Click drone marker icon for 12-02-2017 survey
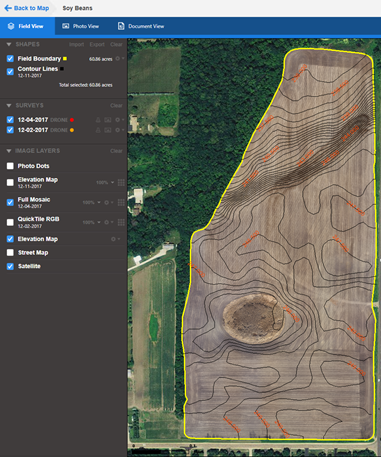381x457 pixels. 98,130
